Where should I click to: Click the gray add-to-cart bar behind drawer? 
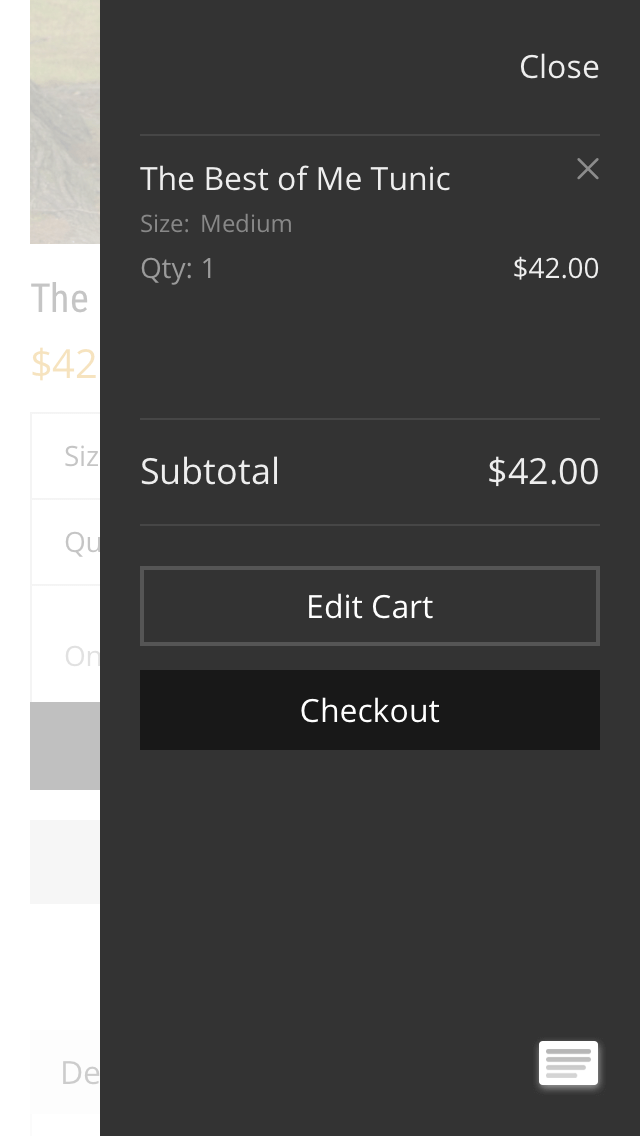[x=65, y=746]
